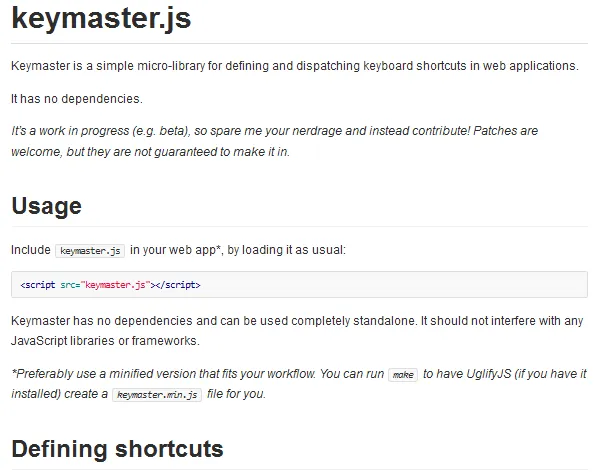Click the words "JavaScript libraries or frameworks"
The width and height of the screenshot is (600, 474).
pos(97,341)
